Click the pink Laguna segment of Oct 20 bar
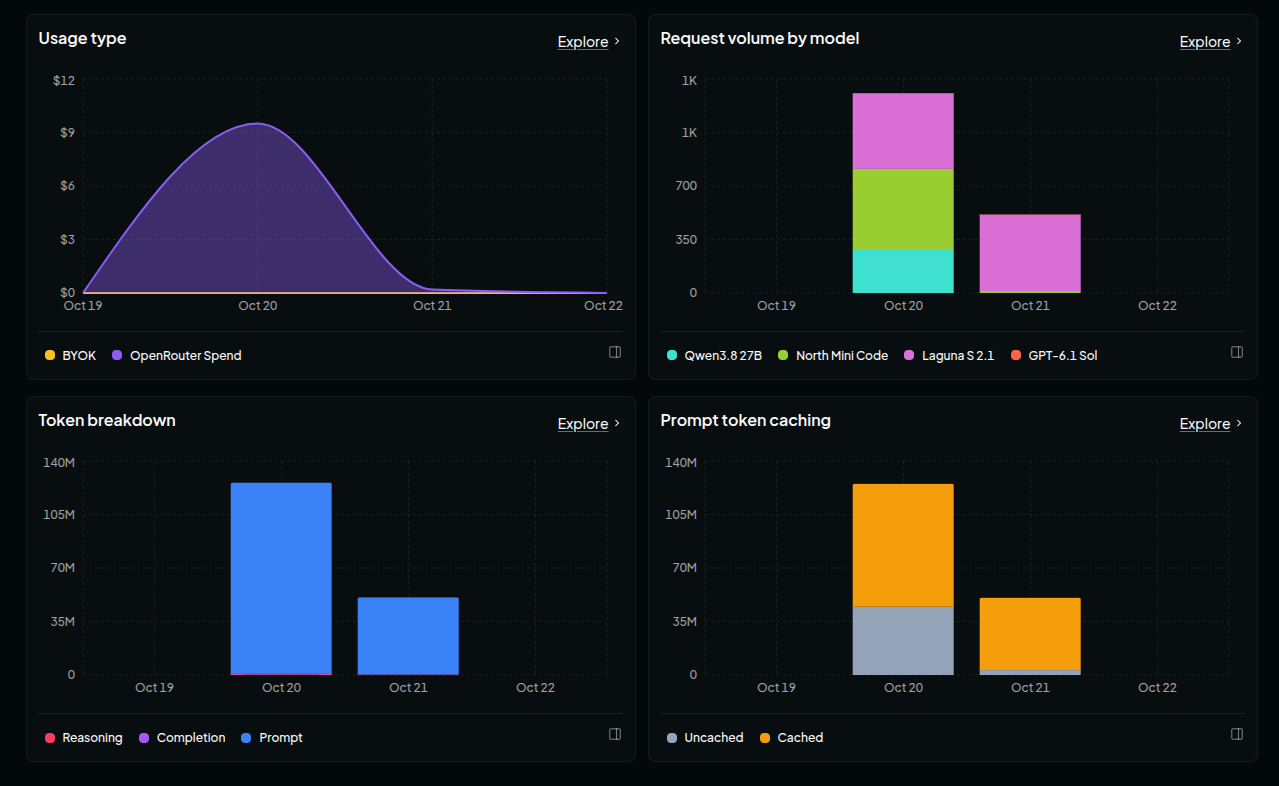Screen dimensions: 1279x786 903,131
